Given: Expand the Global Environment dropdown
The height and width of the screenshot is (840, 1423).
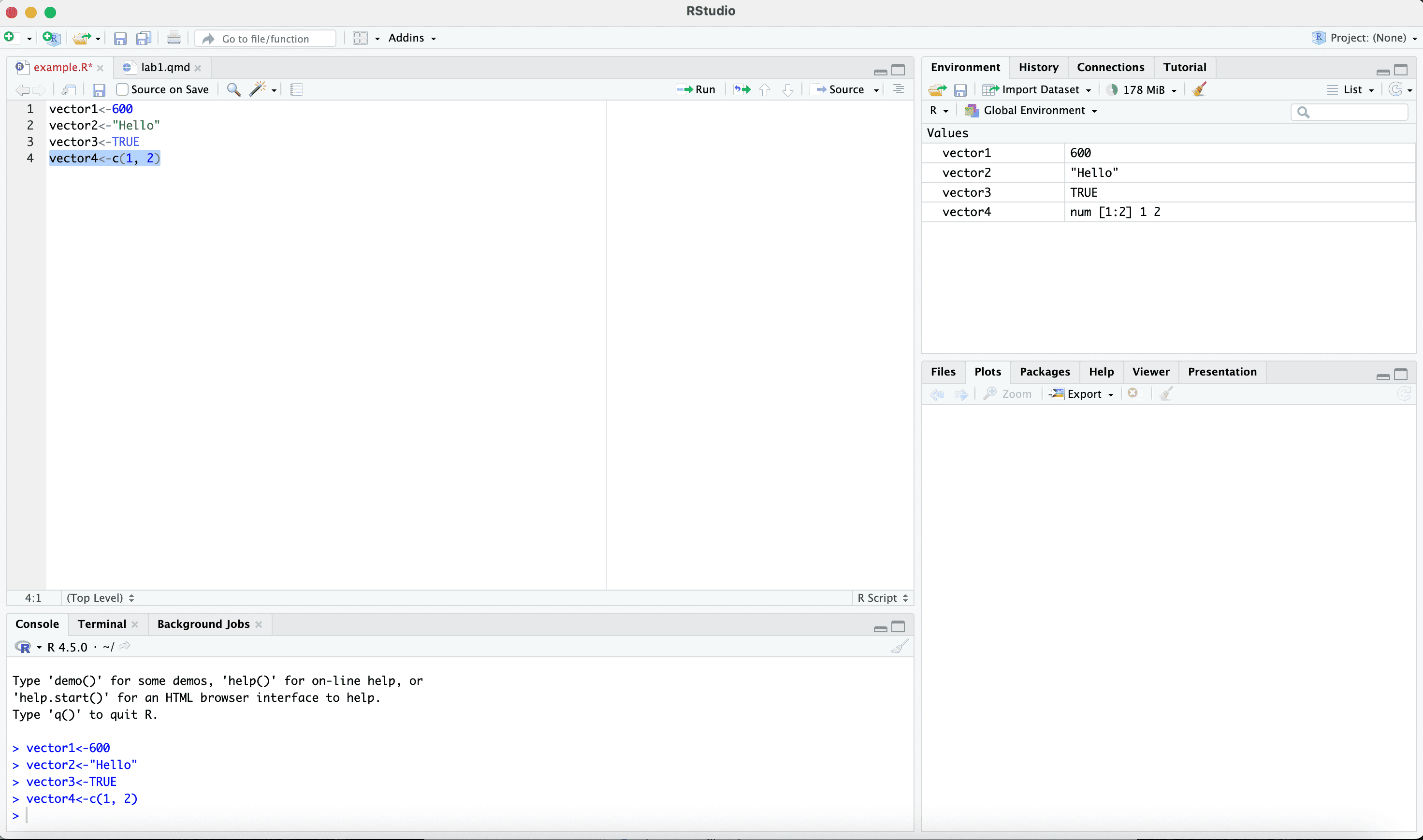Looking at the screenshot, I should (1033, 110).
